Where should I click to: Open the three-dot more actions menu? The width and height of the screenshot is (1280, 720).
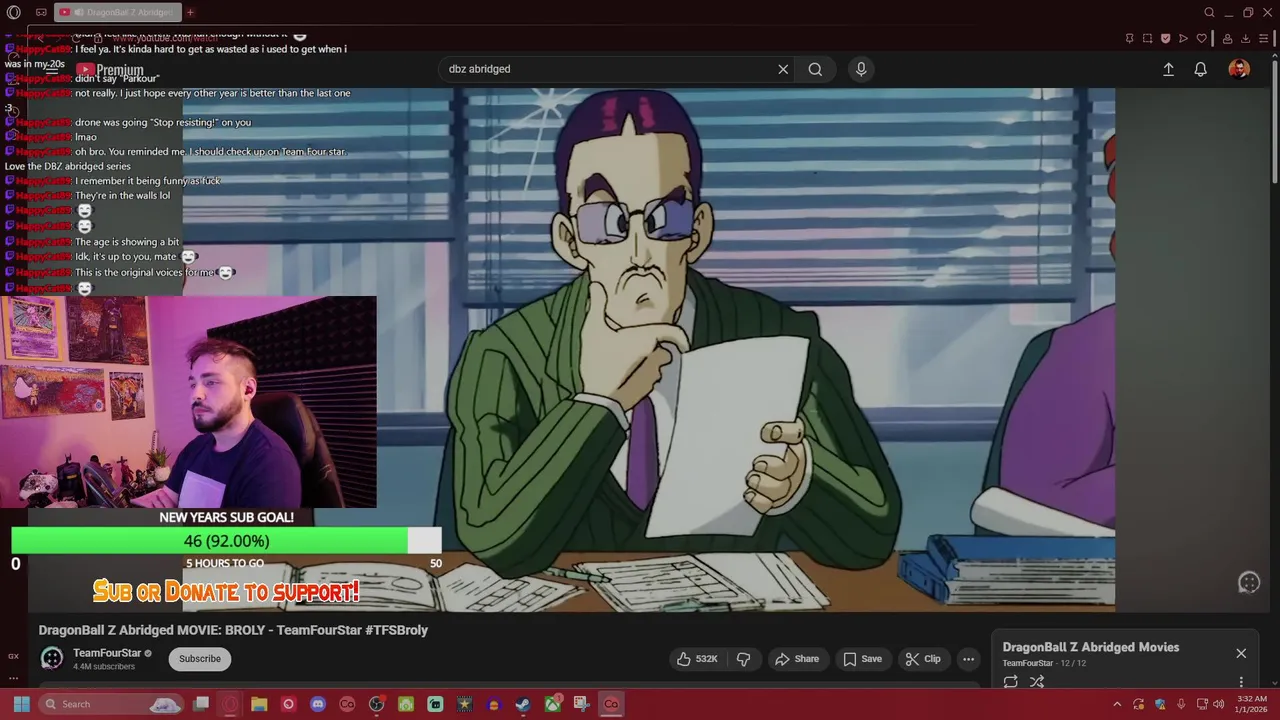pyautogui.click(x=968, y=659)
